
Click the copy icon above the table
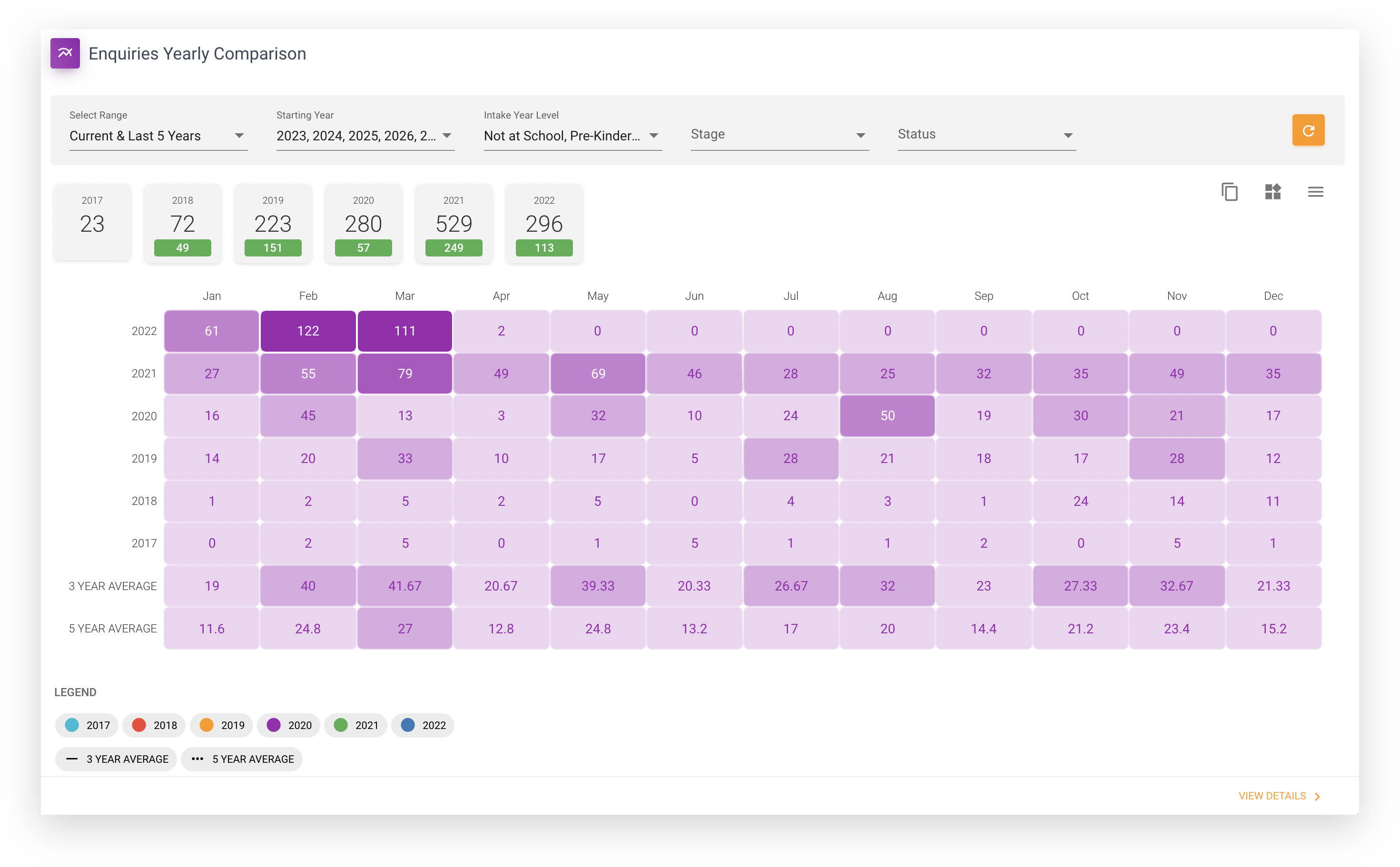pyautogui.click(x=1229, y=191)
